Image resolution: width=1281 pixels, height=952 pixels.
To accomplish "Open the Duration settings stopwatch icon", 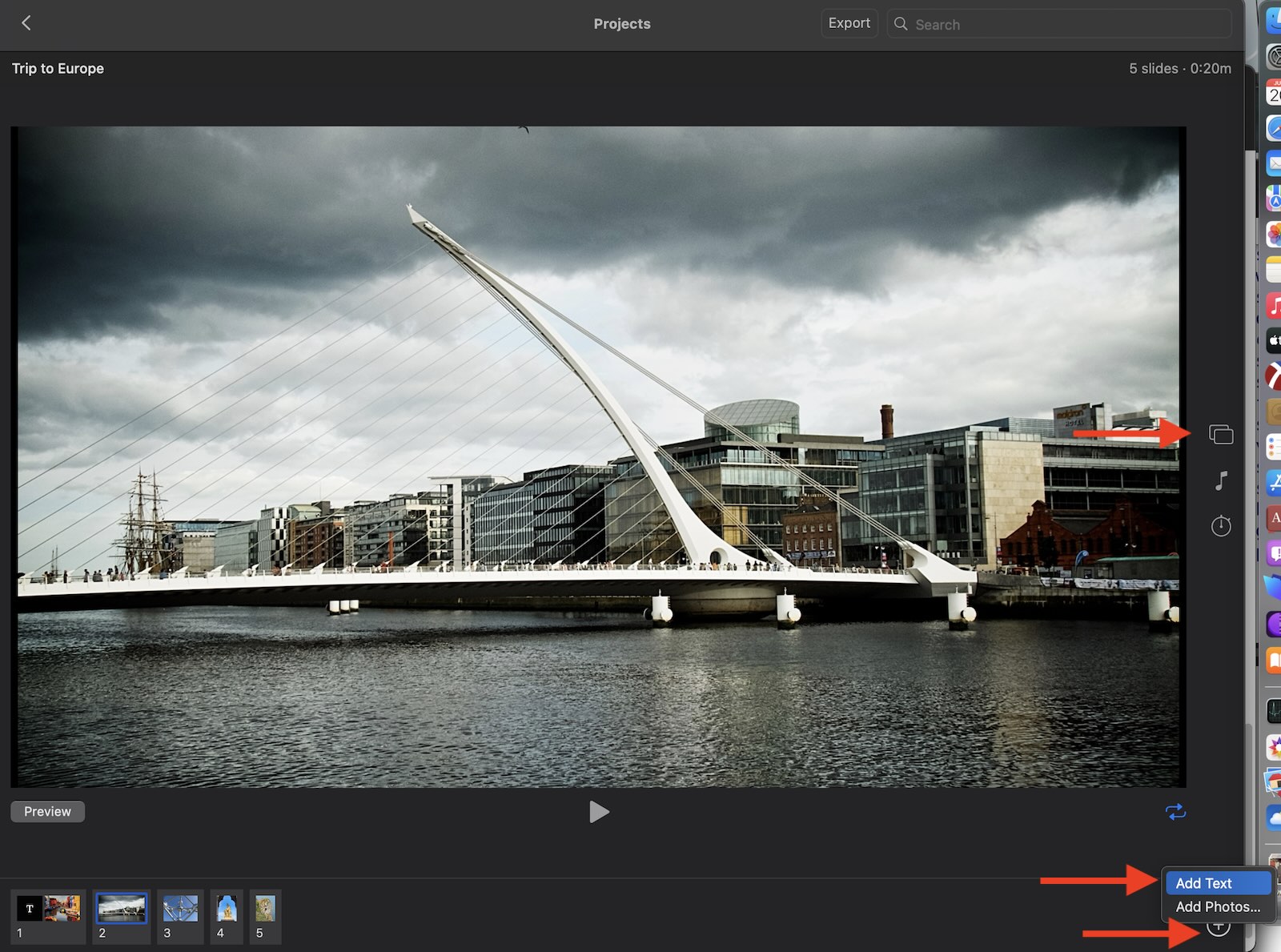I will coord(1221,526).
